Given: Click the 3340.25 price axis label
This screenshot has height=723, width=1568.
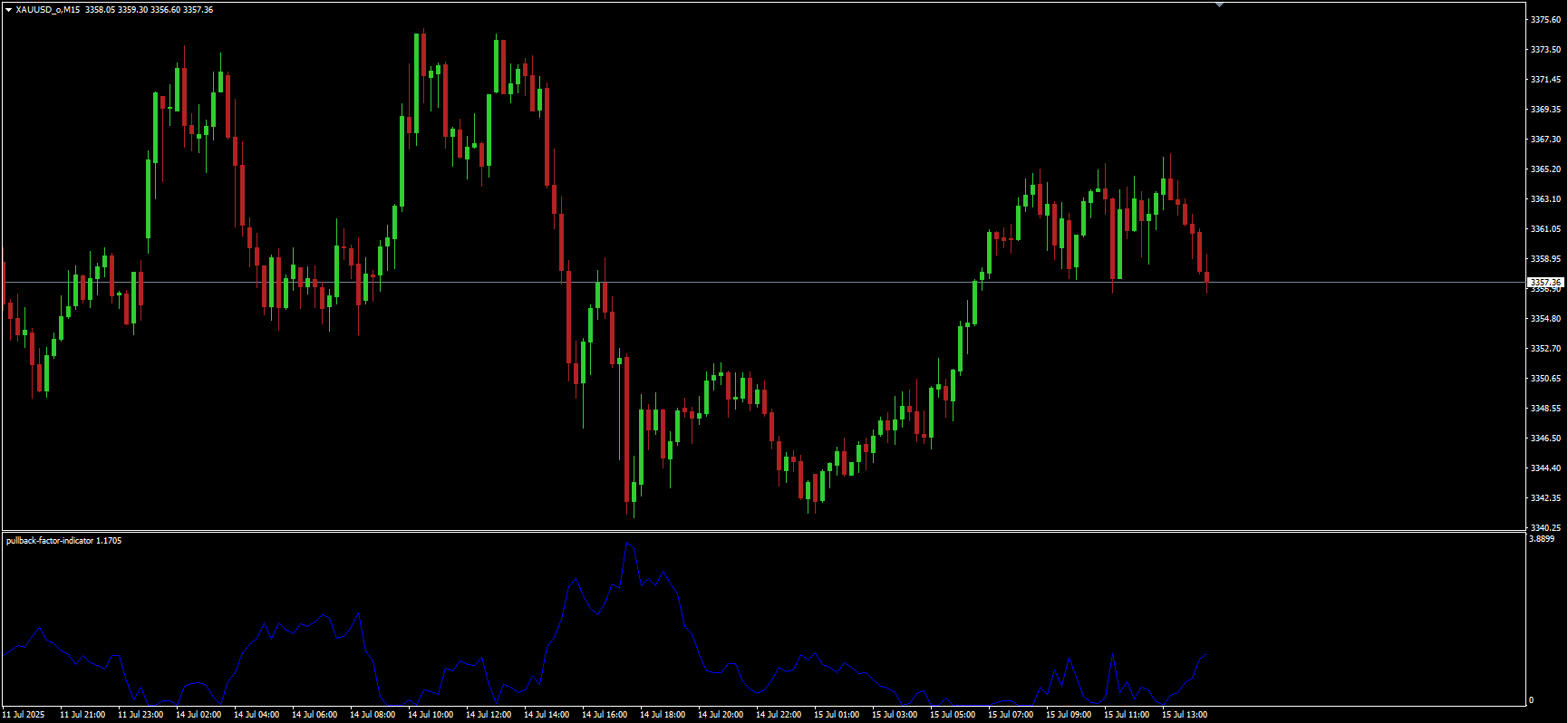Looking at the screenshot, I should pyautogui.click(x=1545, y=527).
